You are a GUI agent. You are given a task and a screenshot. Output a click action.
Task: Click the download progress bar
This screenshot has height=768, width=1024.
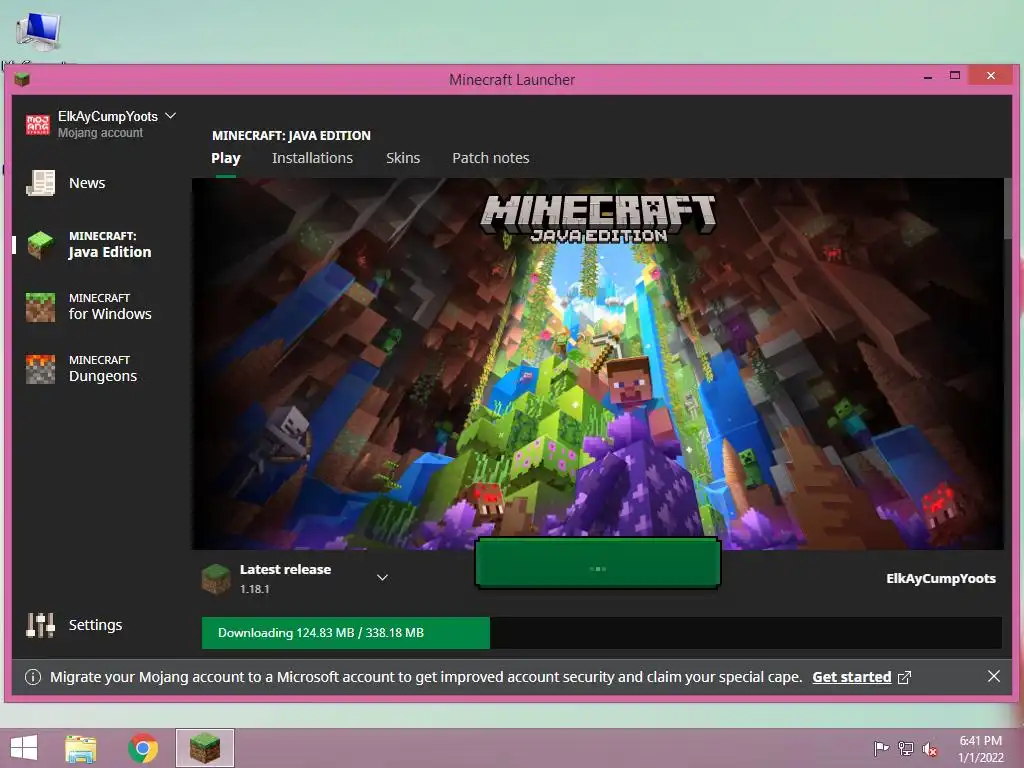[601, 633]
